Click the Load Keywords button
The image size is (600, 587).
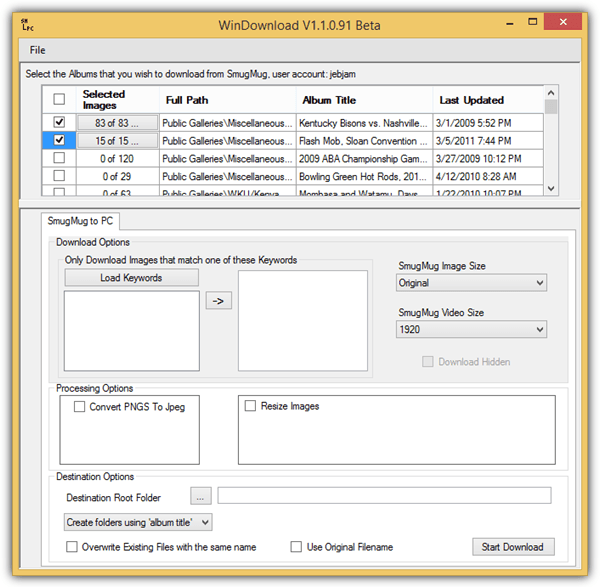coord(132,277)
